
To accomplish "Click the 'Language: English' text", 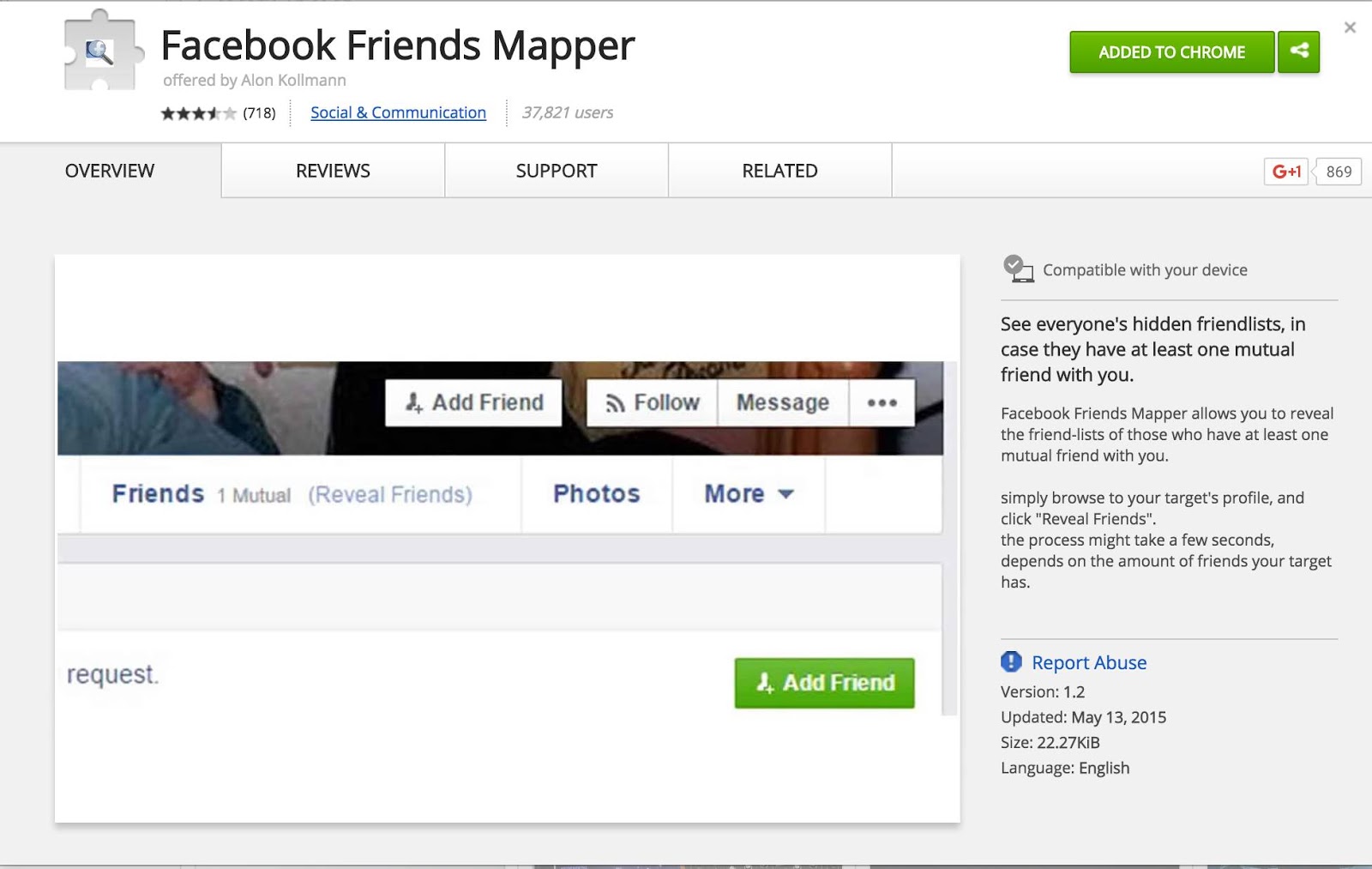I will [x=1065, y=768].
